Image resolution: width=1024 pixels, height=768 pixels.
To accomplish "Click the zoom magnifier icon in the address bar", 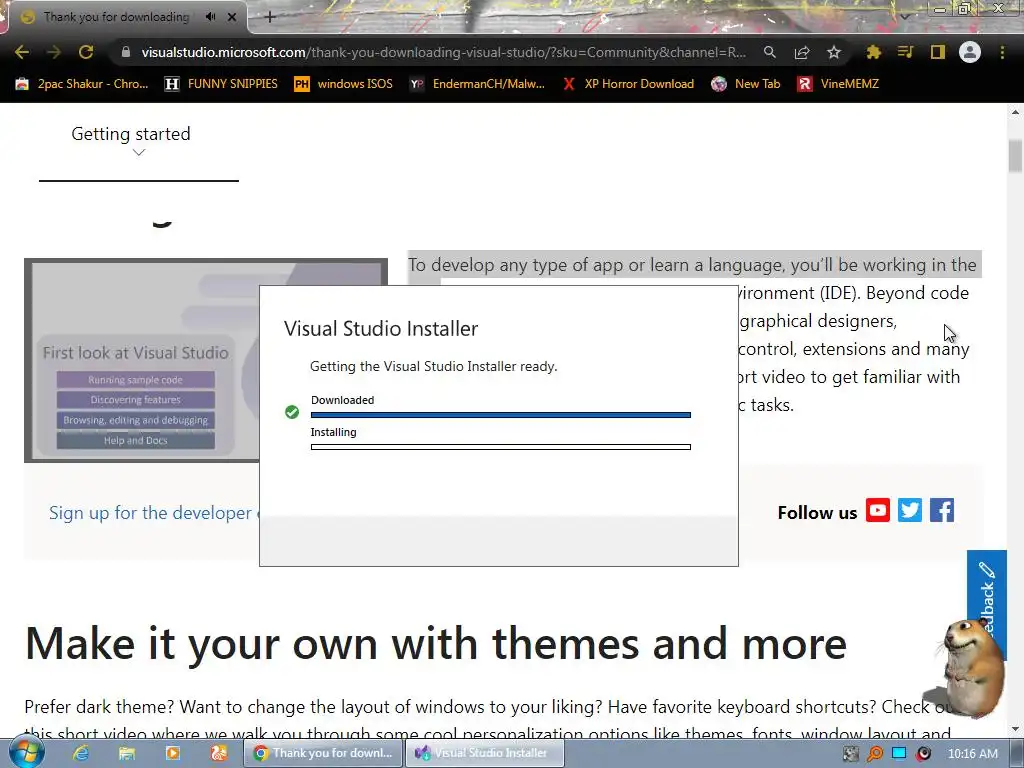I will [x=770, y=52].
